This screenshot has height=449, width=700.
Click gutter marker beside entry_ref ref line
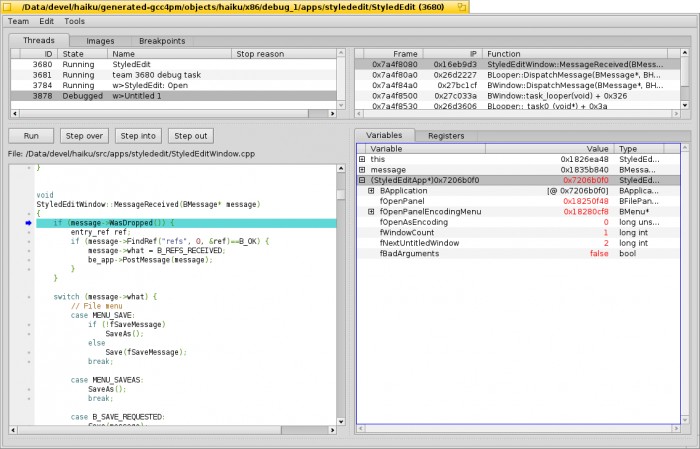[x=29, y=232]
